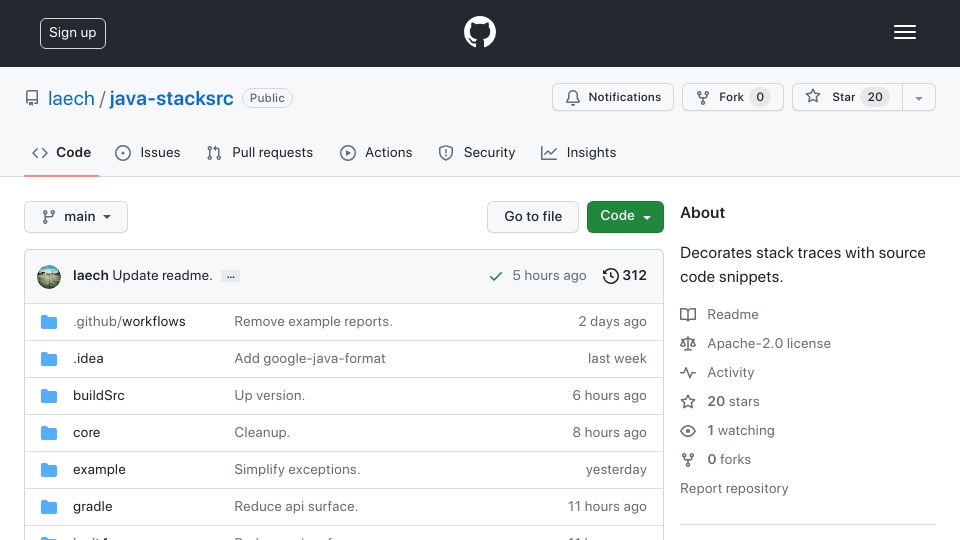Viewport: 960px width, 540px height.
Task: Click the Security shield icon
Action: (x=446, y=153)
